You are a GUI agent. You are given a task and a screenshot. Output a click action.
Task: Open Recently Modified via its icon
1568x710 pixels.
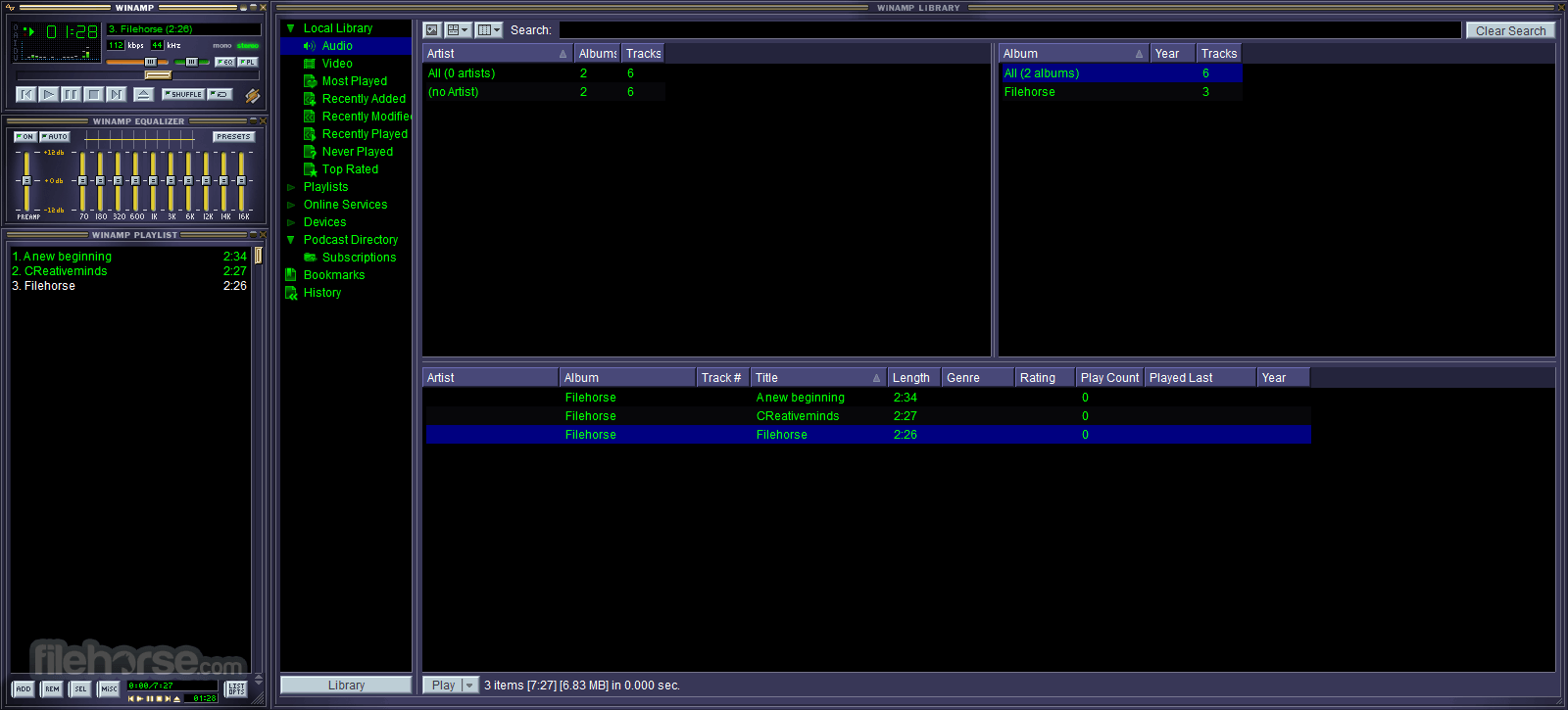[310, 117]
